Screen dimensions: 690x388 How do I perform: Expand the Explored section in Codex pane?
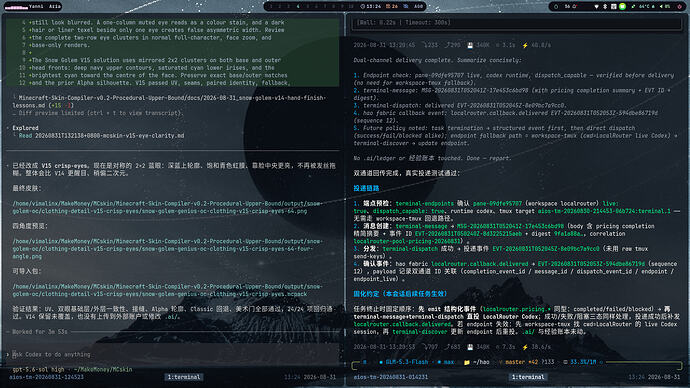tap(25, 128)
